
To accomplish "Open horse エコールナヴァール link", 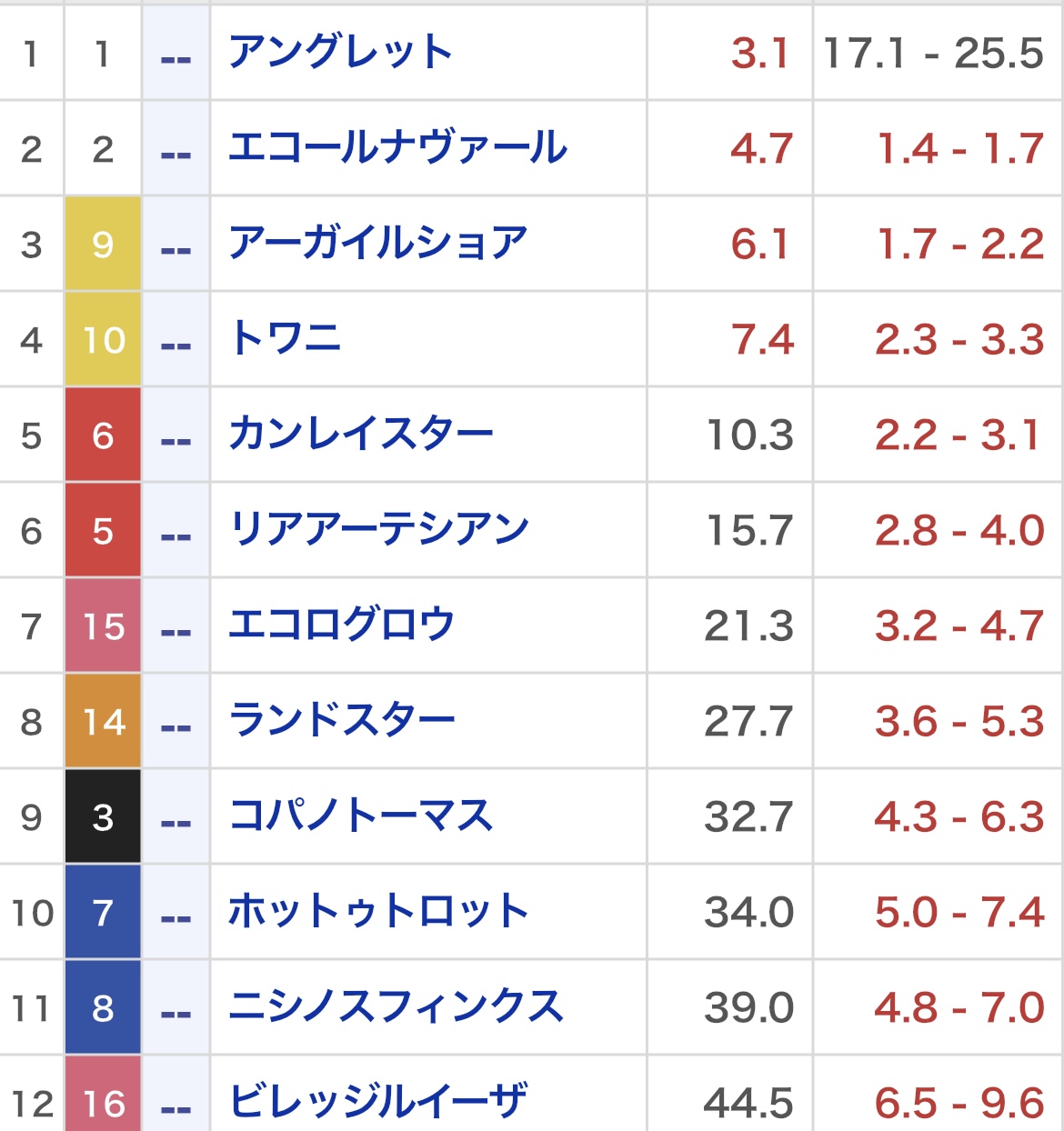I will [398, 148].
